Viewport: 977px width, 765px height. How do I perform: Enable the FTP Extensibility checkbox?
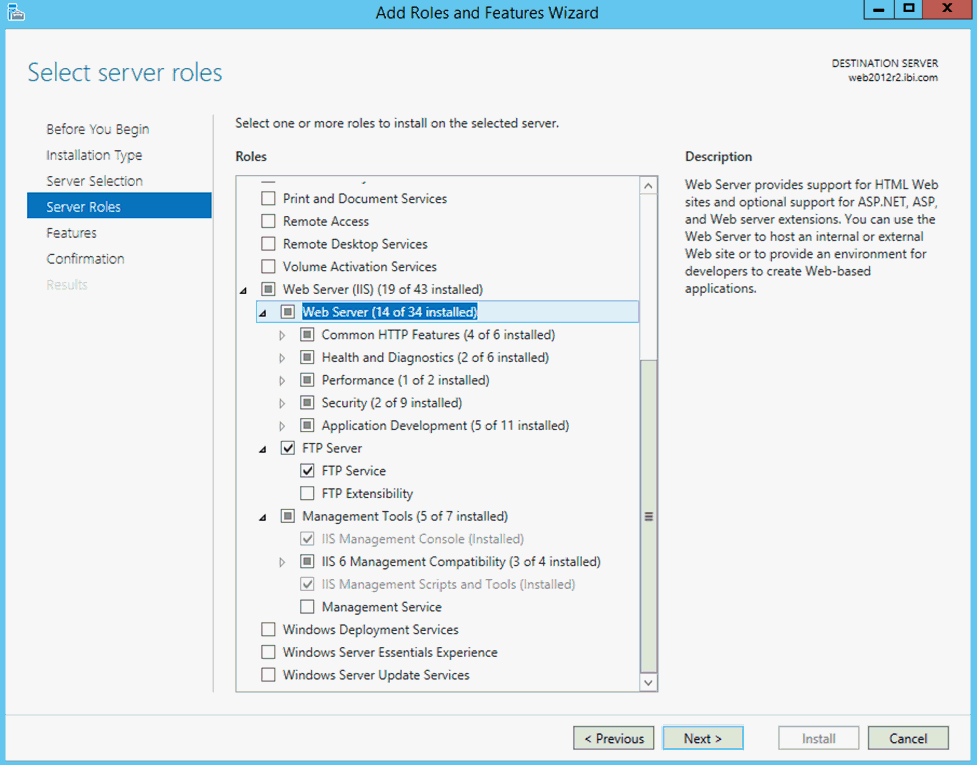click(x=307, y=493)
